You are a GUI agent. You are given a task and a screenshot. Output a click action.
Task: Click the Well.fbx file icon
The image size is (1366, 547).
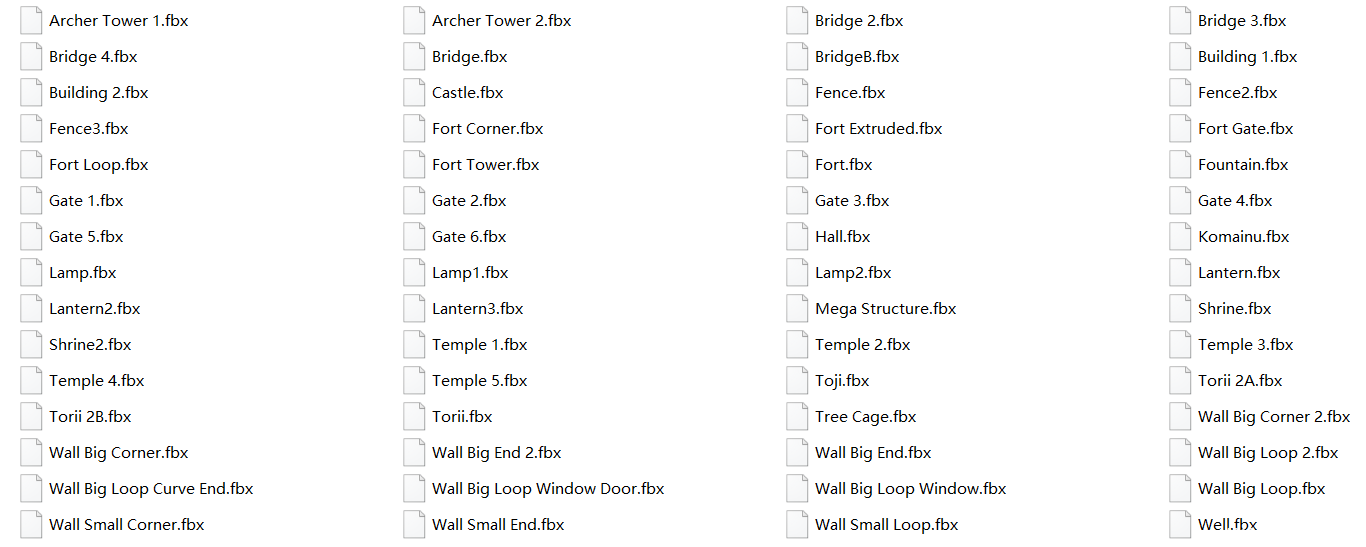pos(1180,525)
